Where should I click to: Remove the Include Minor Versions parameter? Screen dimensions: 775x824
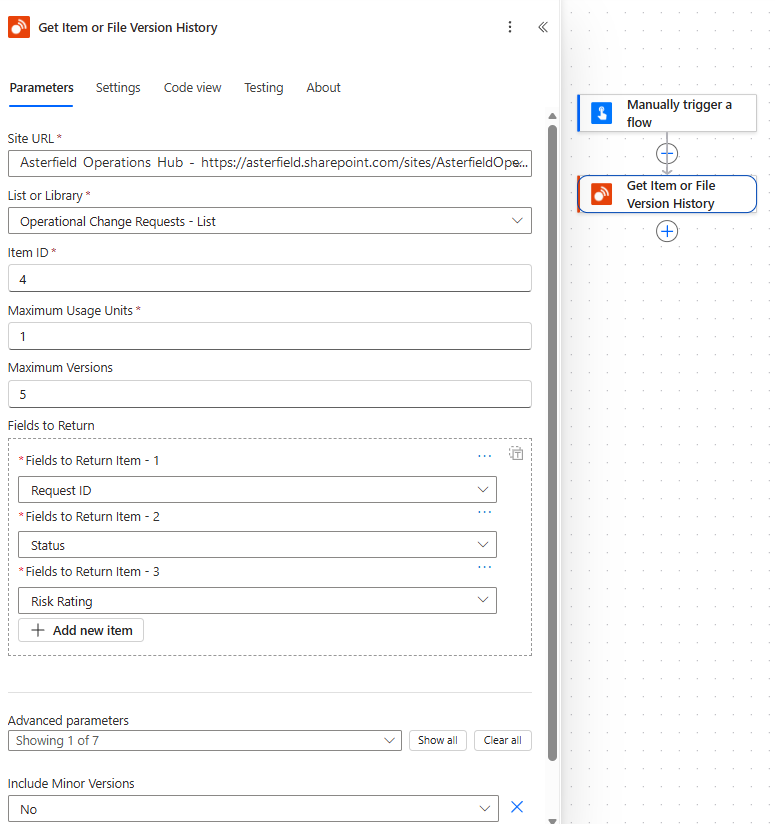coord(517,807)
